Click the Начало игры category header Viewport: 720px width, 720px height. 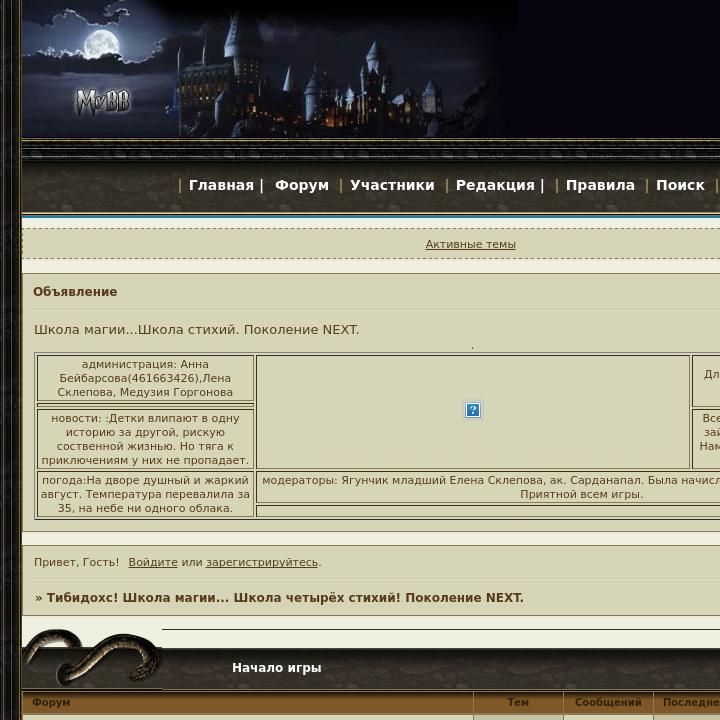point(276,668)
